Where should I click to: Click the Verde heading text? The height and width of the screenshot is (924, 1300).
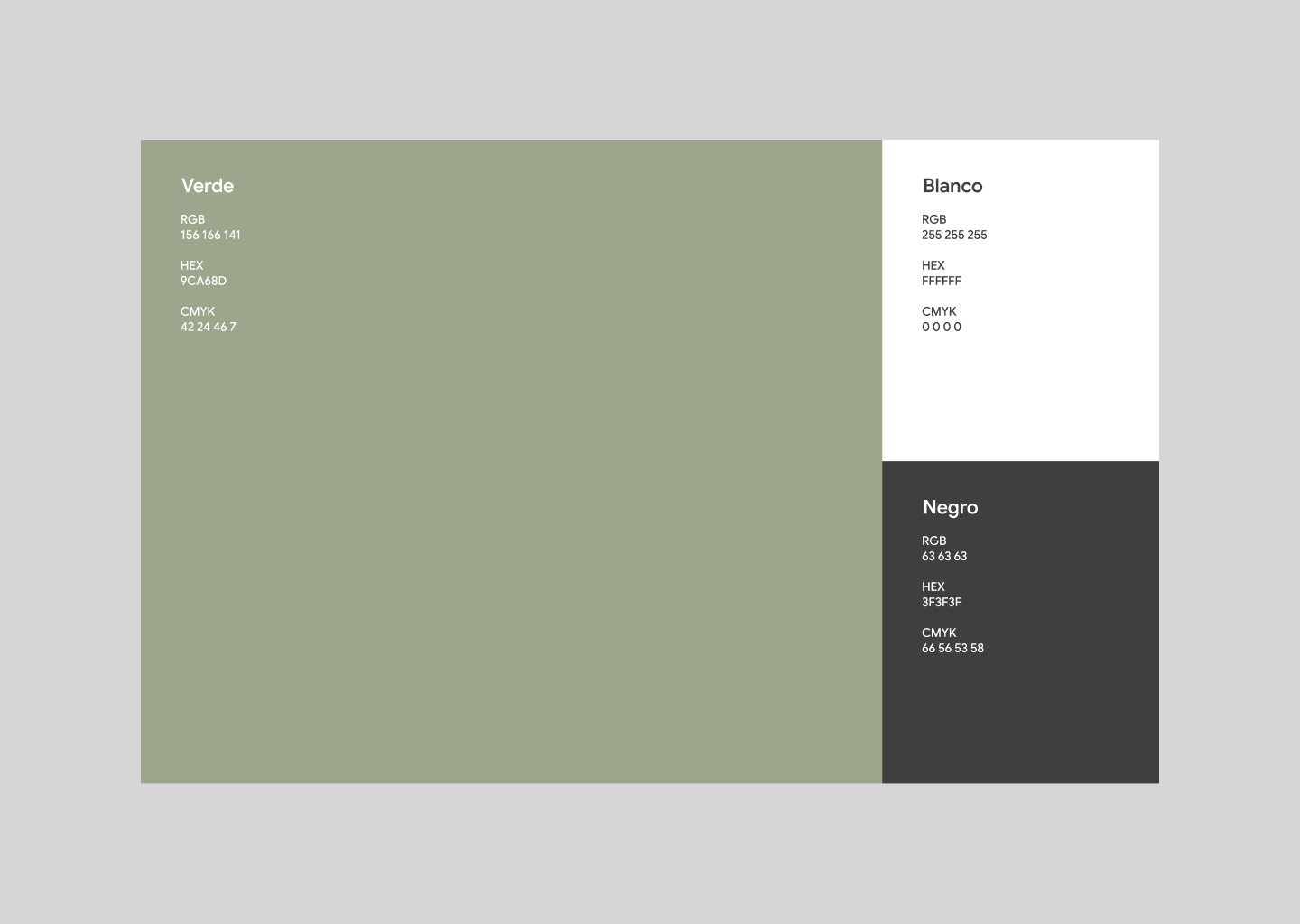[x=208, y=186]
